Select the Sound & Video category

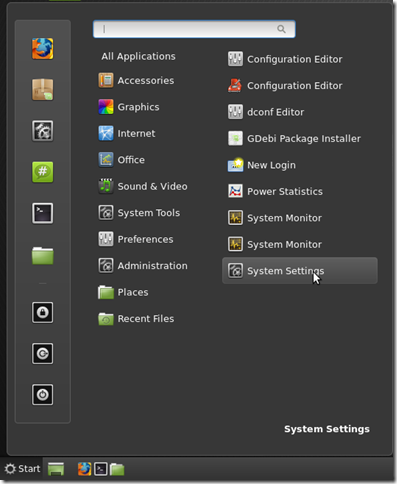(x=143, y=186)
